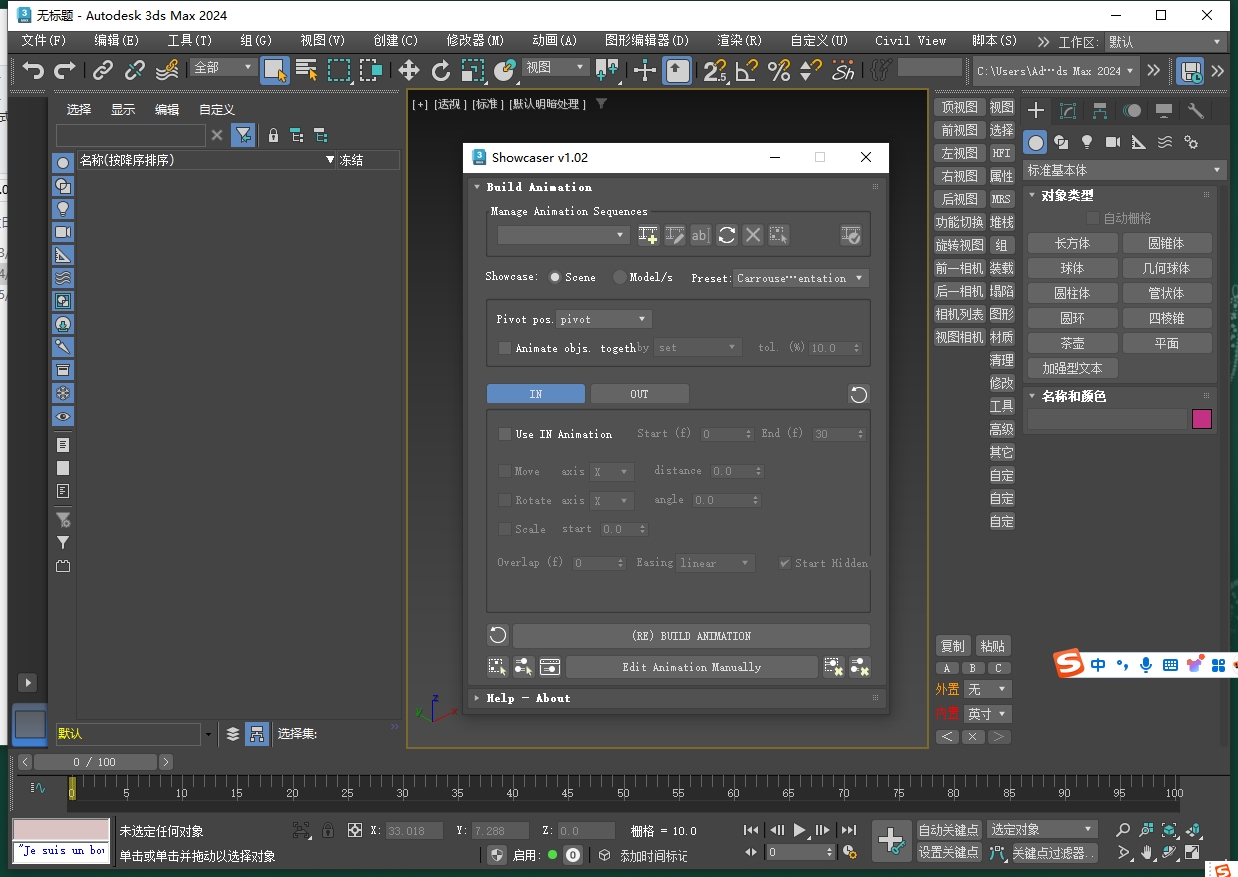Open the 全部 selection filter dropdown
The width and height of the screenshot is (1238, 877).
pyautogui.click(x=224, y=67)
